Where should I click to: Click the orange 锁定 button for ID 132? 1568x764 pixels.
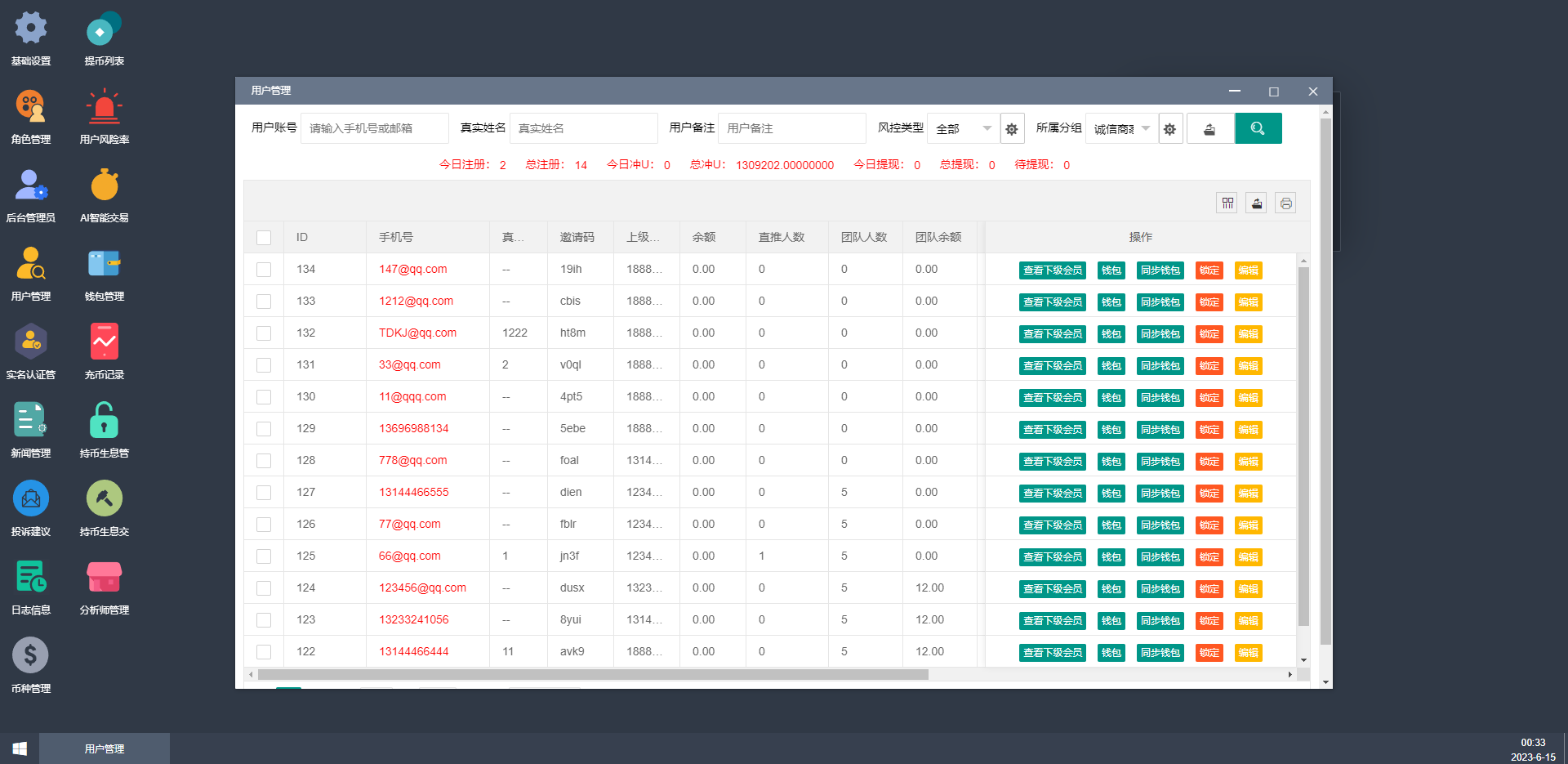(1209, 334)
